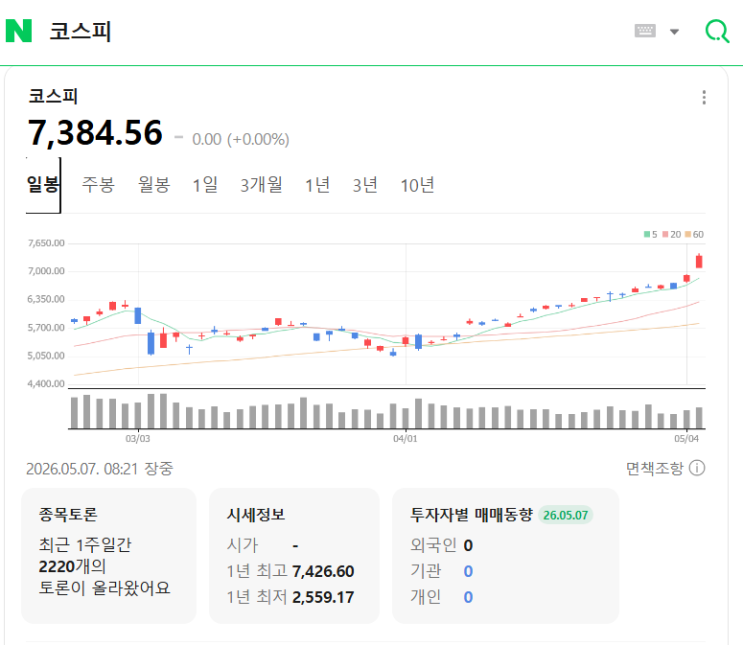Open the virtual keyboard icon
This screenshot has width=743, height=645.
645,31
